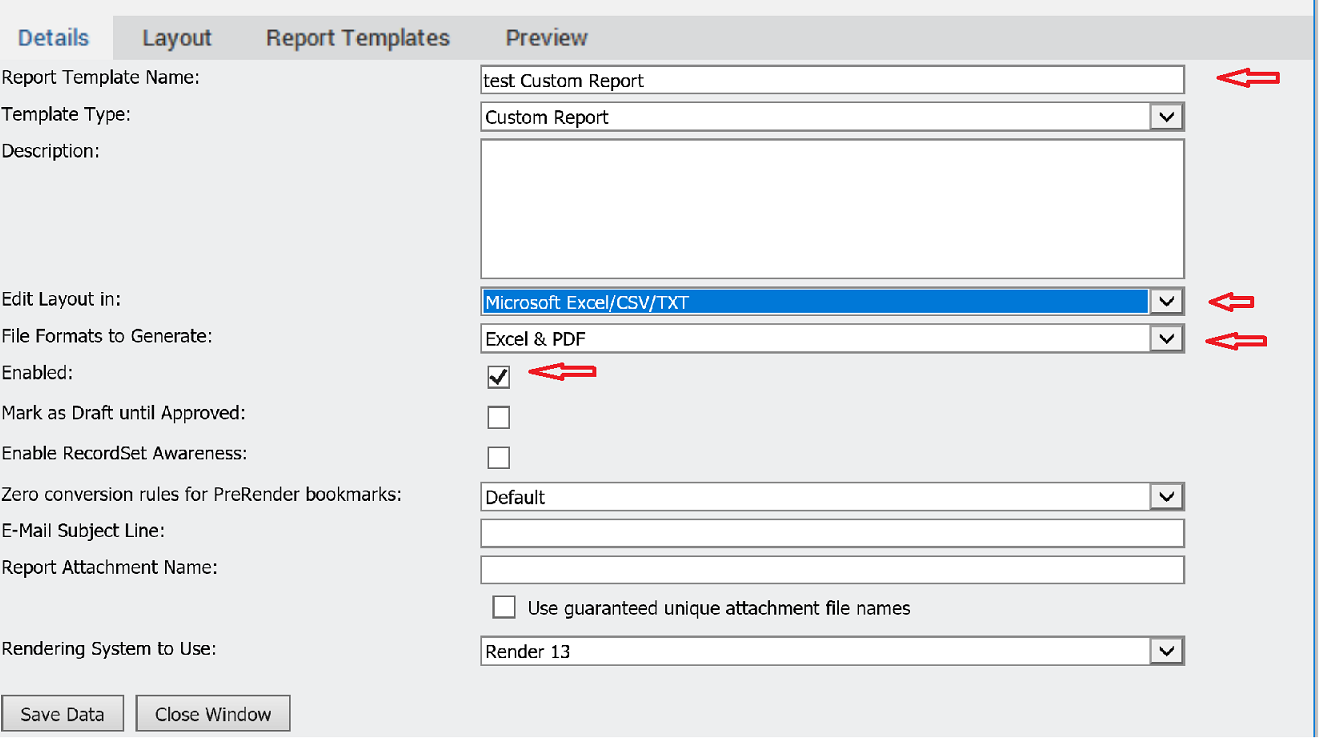
Task: Open the Edit Layout in dropdown
Action: 832,301
